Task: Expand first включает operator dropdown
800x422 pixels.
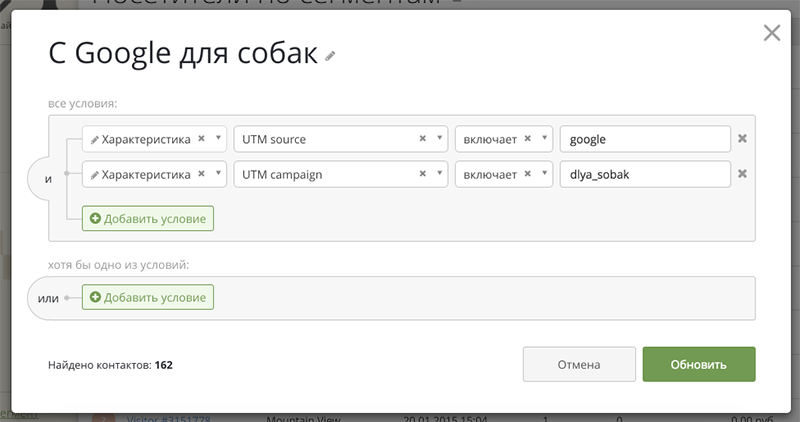Action: coord(544,138)
